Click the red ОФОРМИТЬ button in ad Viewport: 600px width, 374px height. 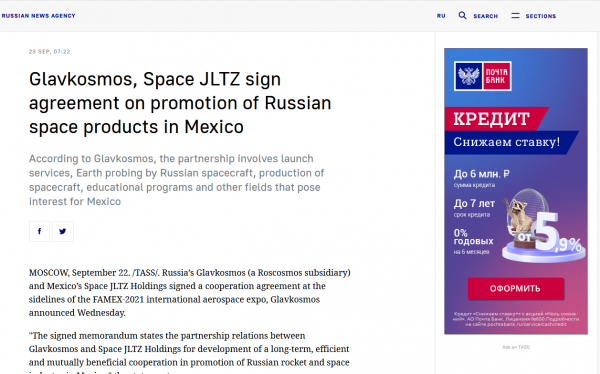pyautogui.click(x=515, y=289)
